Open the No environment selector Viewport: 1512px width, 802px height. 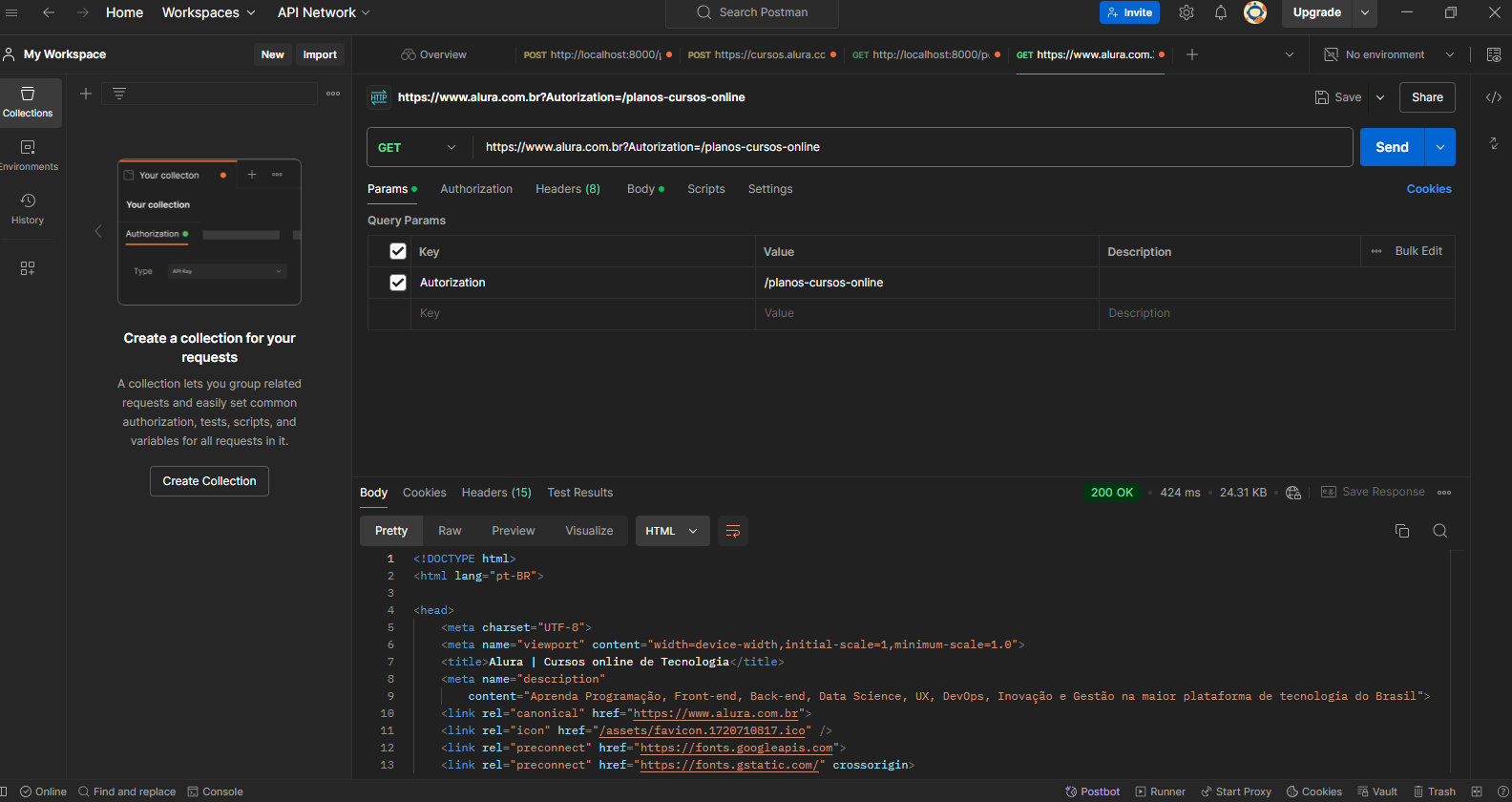coord(1389,54)
